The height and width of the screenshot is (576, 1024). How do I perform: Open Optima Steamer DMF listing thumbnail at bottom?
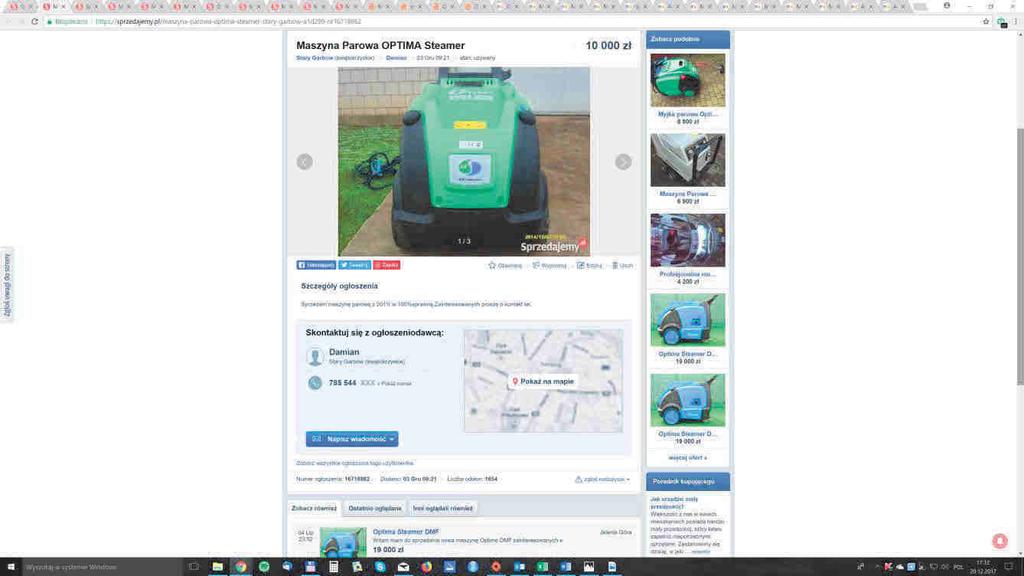coord(343,542)
